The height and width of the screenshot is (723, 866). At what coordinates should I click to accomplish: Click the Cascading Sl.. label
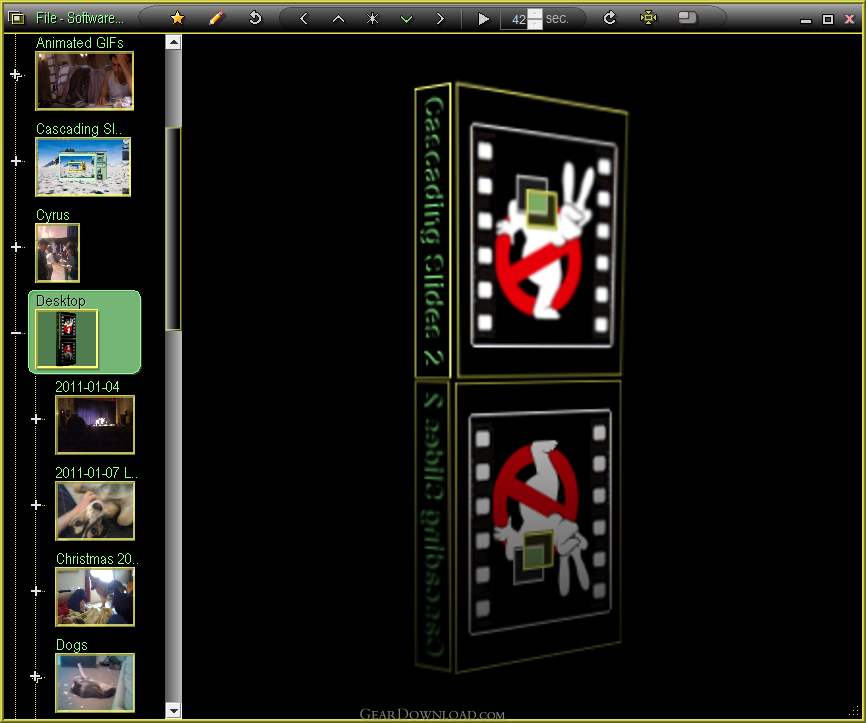(x=79, y=129)
